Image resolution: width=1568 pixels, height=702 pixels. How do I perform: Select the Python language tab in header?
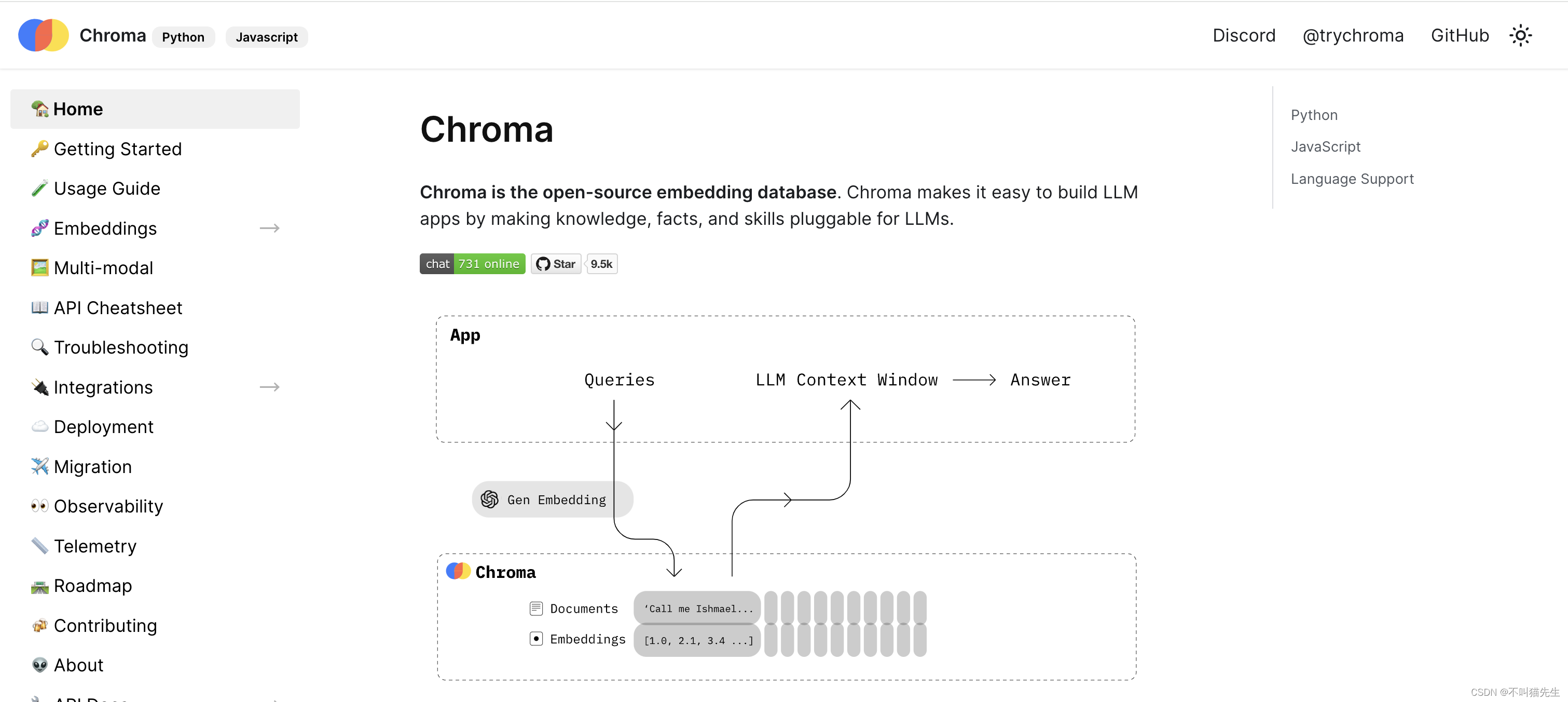coord(183,37)
